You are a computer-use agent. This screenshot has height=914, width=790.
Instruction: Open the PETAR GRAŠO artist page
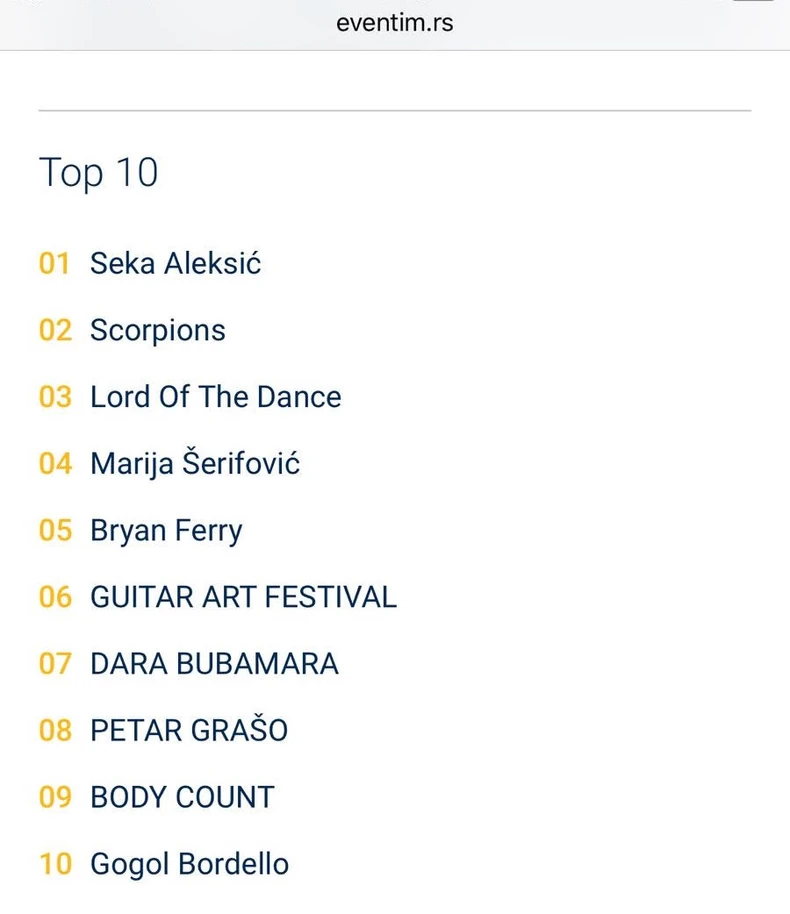point(188,730)
